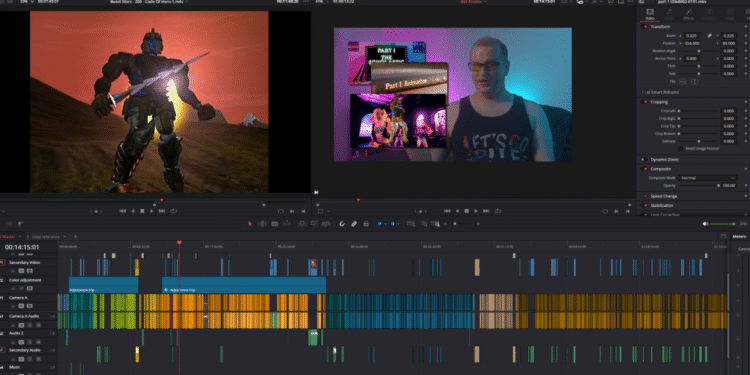
Task: Open the Audio tab in Inspector
Action: [669, 14]
